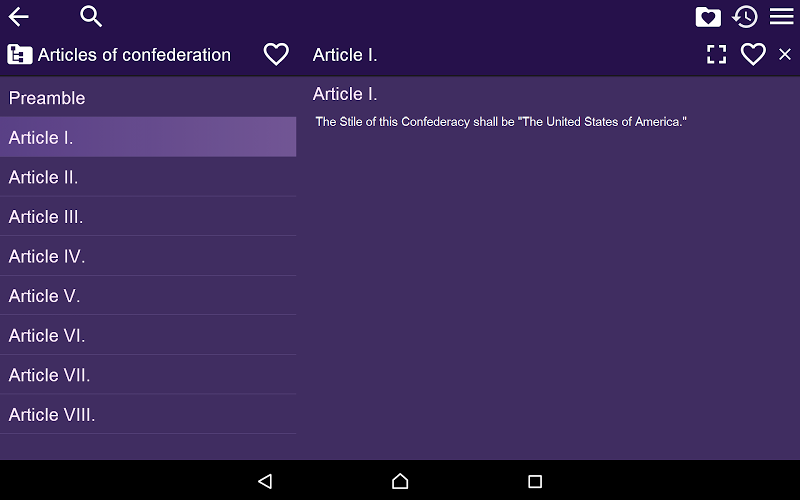800x500 pixels.
Task: Favorite the Articles of confederation document
Action: coord(276,54)
